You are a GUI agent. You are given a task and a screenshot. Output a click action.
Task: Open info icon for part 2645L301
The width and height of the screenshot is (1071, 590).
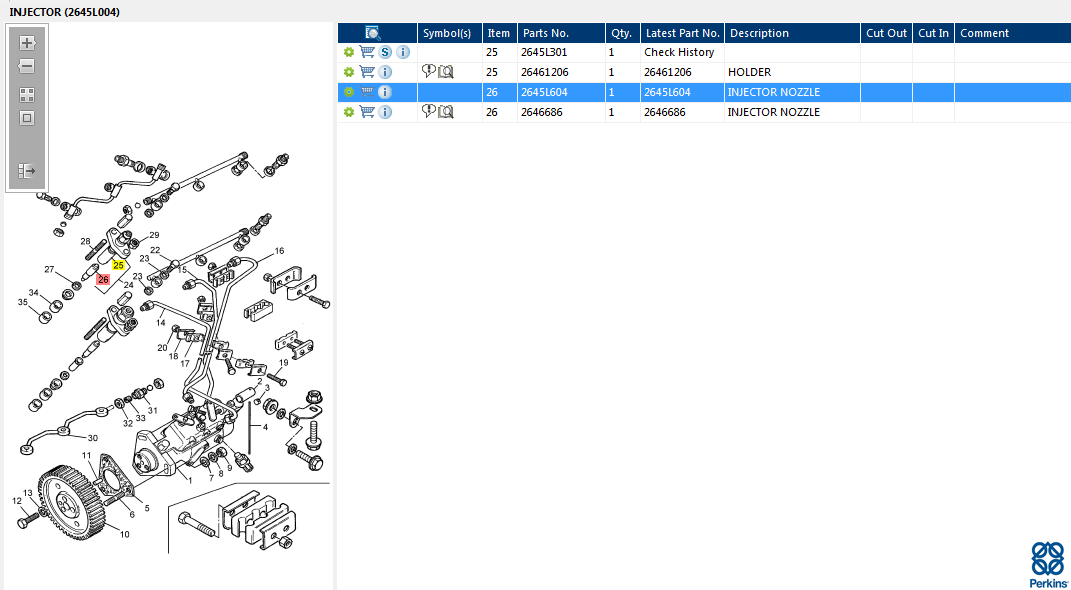(404, 52)
